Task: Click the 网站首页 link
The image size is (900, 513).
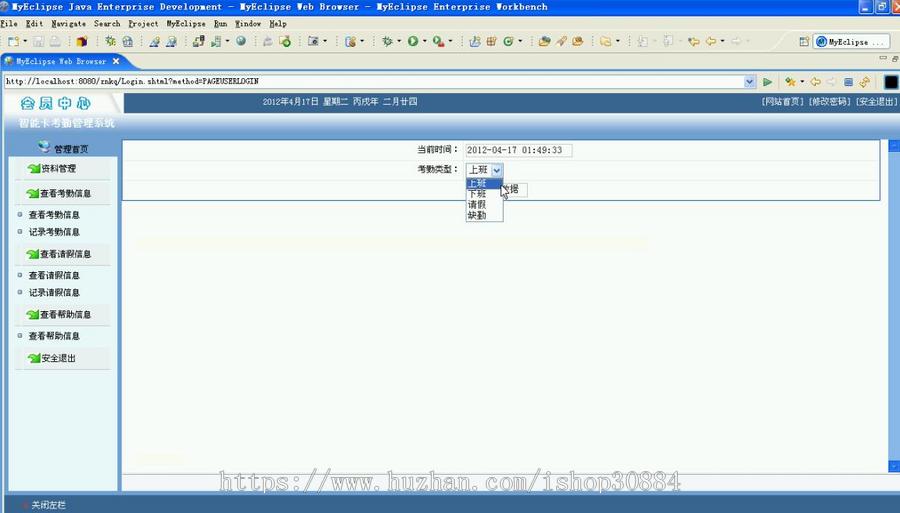Action: (783, 102)
